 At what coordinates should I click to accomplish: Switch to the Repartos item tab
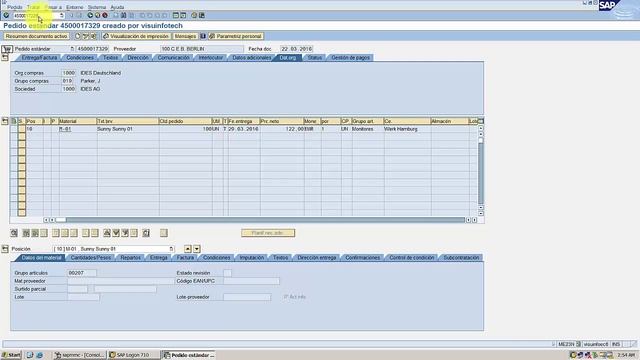point(131,258)
